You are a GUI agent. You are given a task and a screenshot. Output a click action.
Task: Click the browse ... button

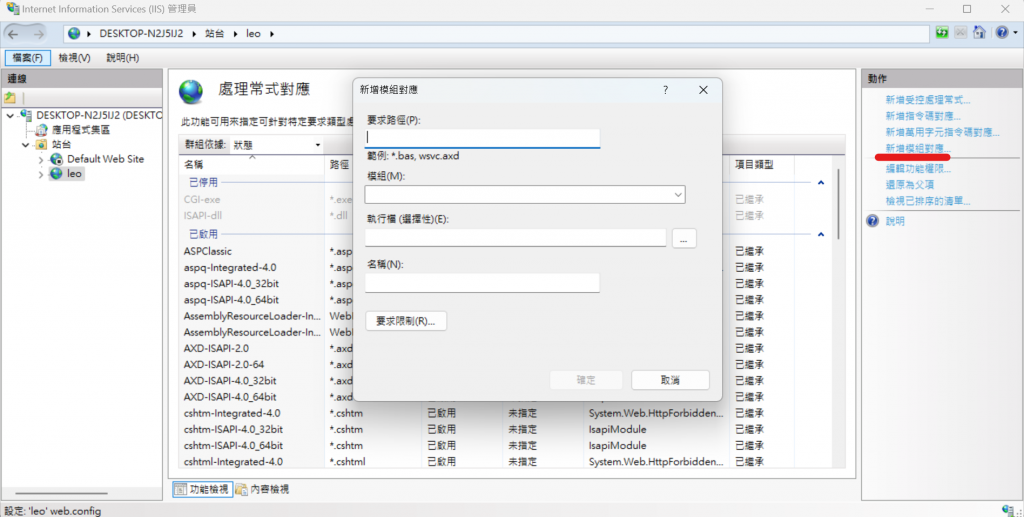click(684, 238)
